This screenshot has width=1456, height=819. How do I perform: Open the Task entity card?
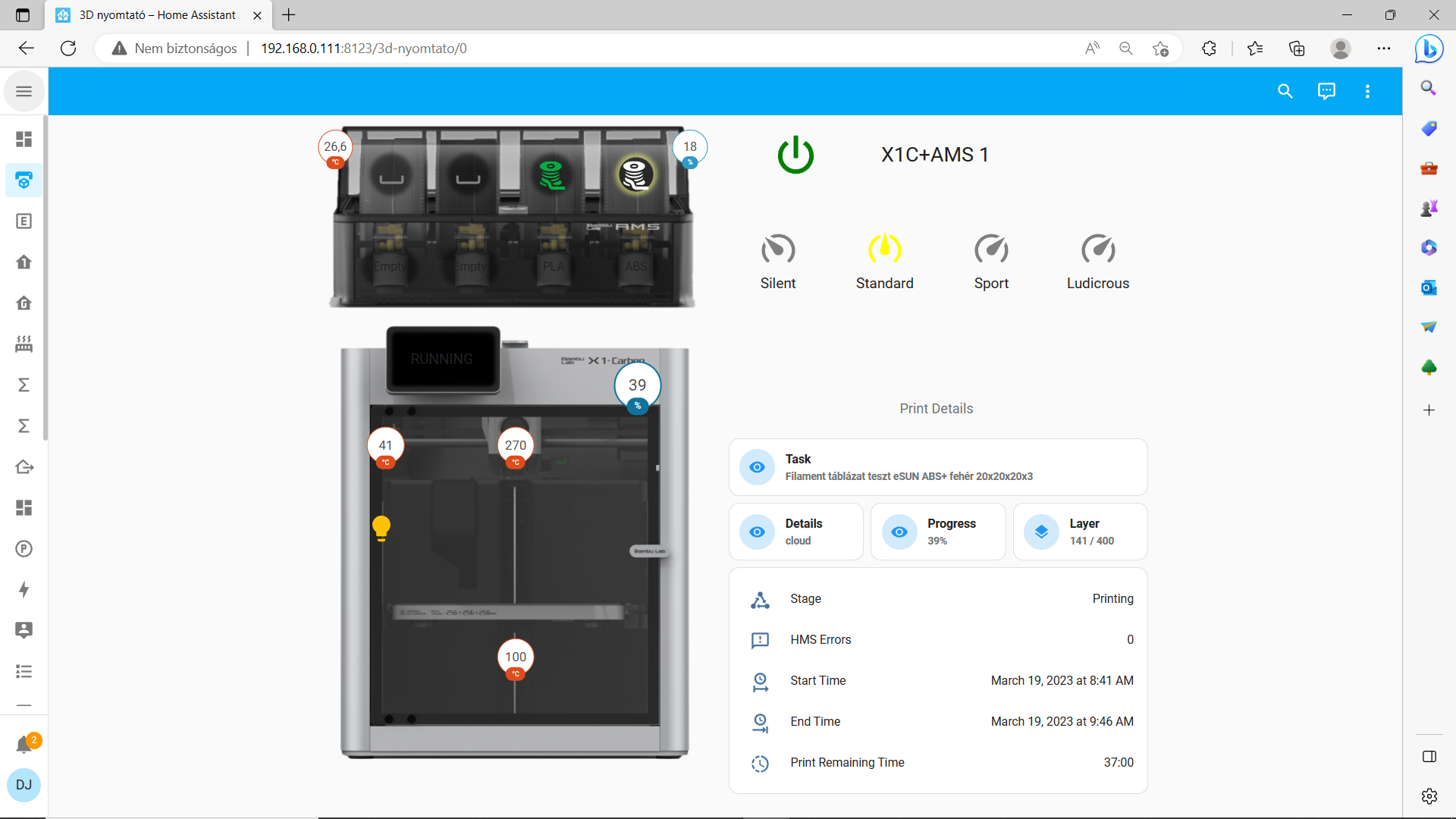pos(938,467)
